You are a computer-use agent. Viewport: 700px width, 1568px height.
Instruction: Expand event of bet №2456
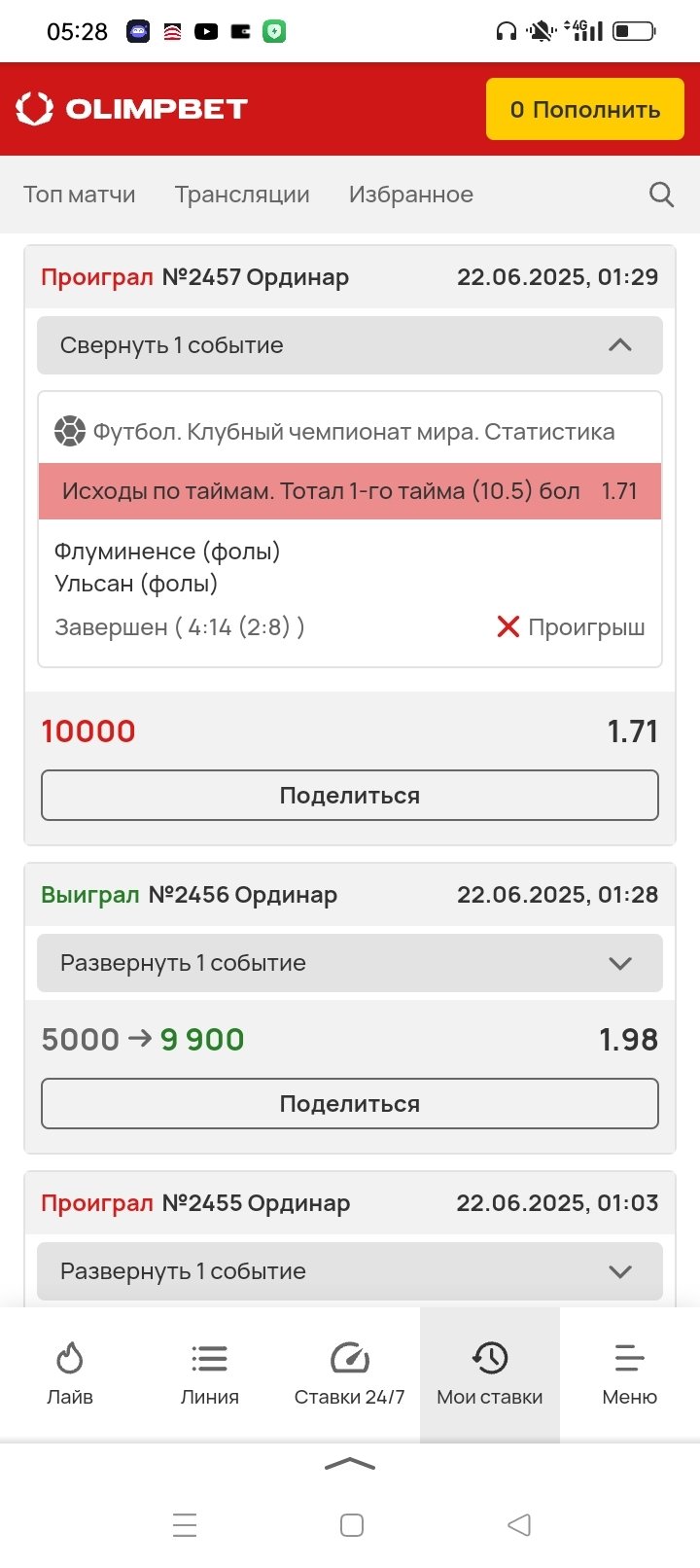click(350, 963)
